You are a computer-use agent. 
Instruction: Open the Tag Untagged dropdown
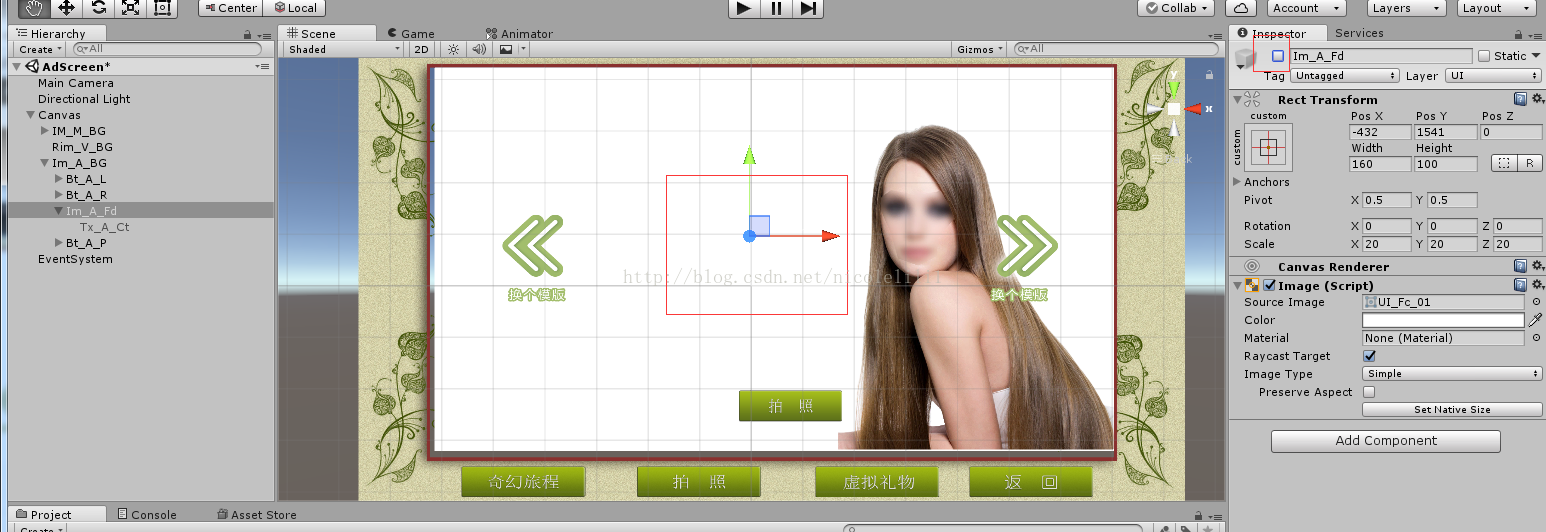tap(1344, 75)
